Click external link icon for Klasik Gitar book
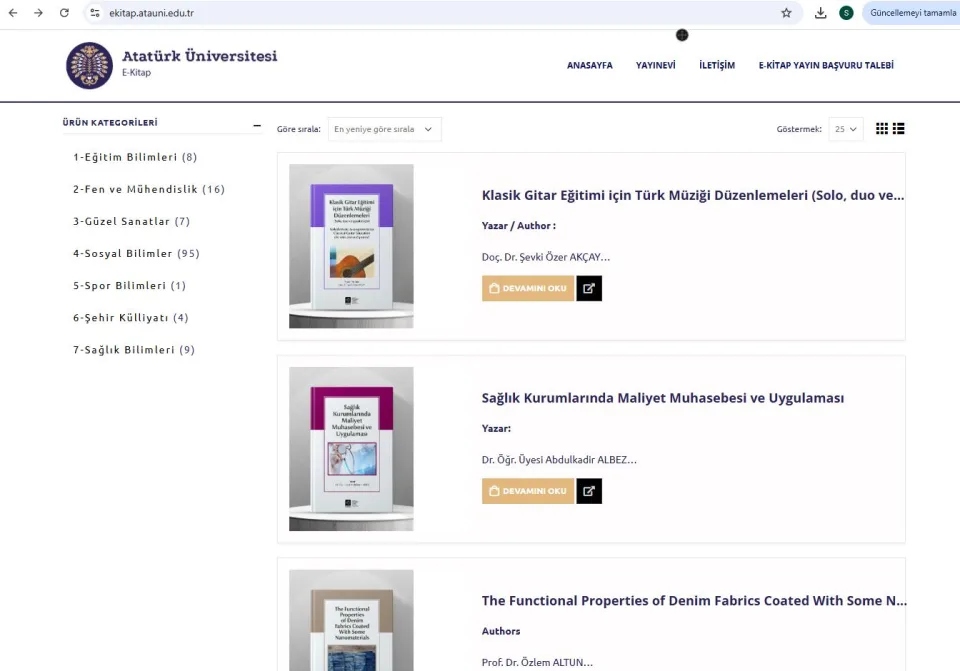This screenshot has width=960, height=671. coord(589,288)
